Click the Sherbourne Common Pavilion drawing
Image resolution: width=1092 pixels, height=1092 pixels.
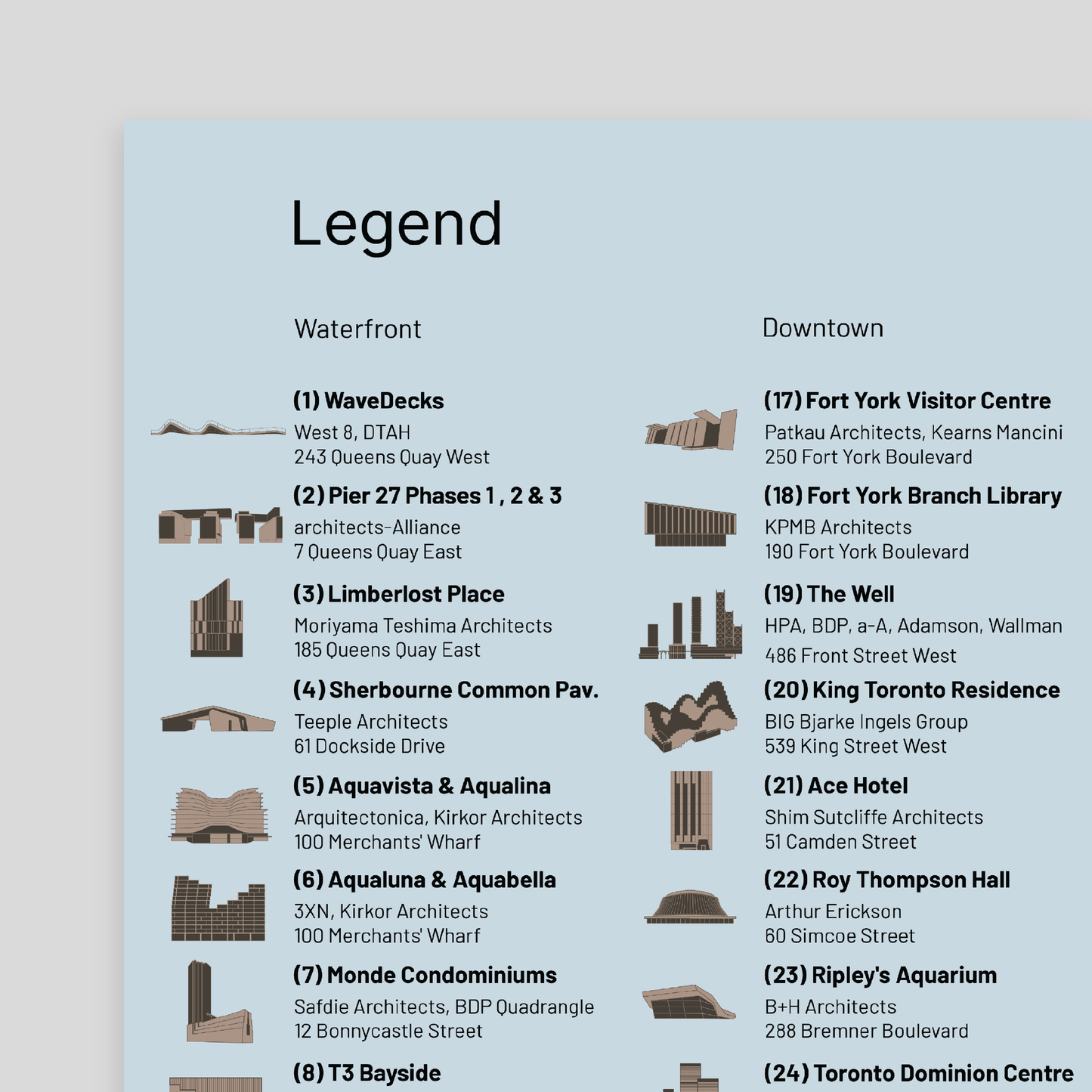[215, 720]
